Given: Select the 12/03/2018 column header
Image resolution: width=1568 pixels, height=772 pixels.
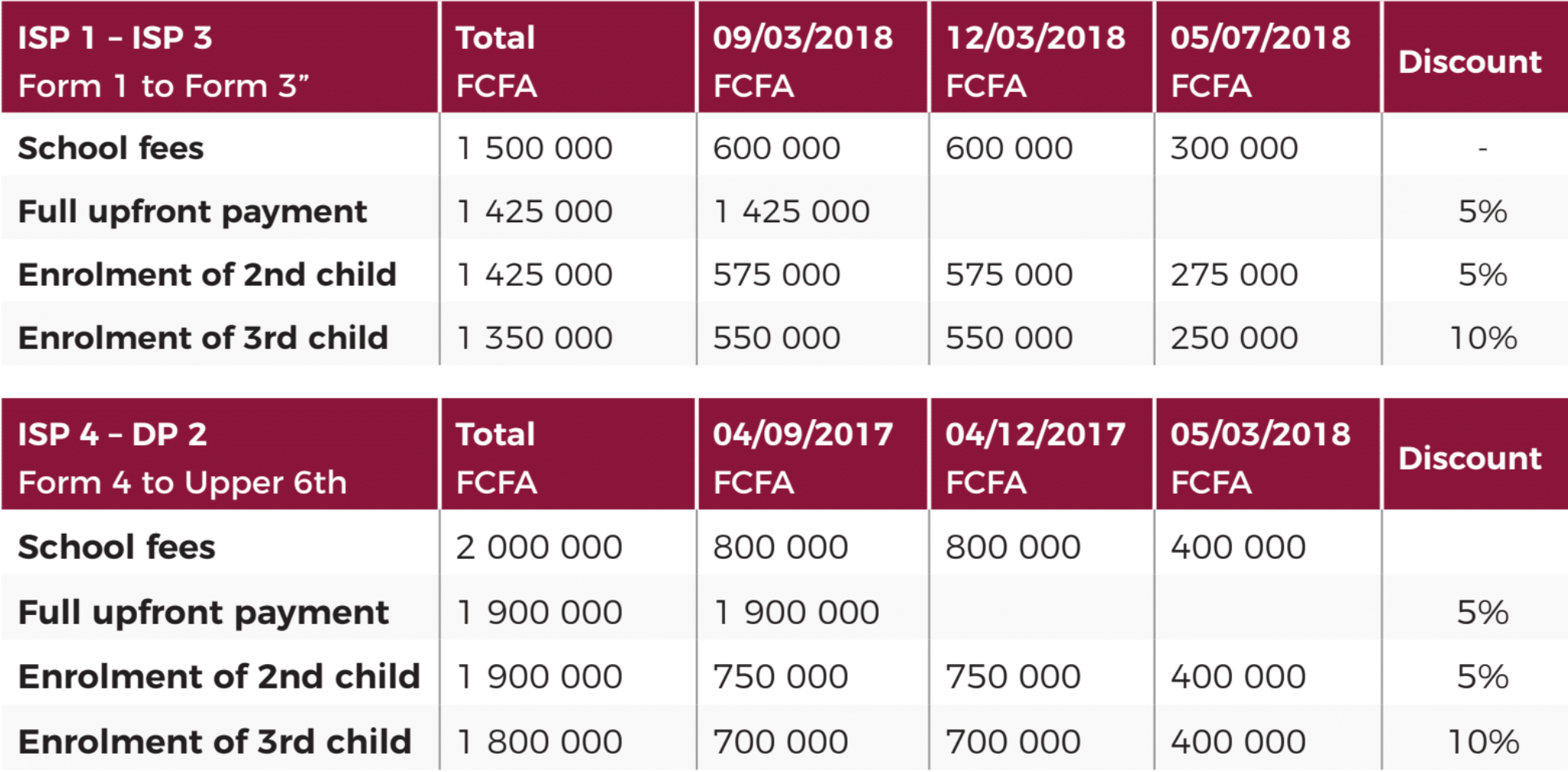Looking at the screenshot, I should pyautogui.click(x=1035, y=38).
